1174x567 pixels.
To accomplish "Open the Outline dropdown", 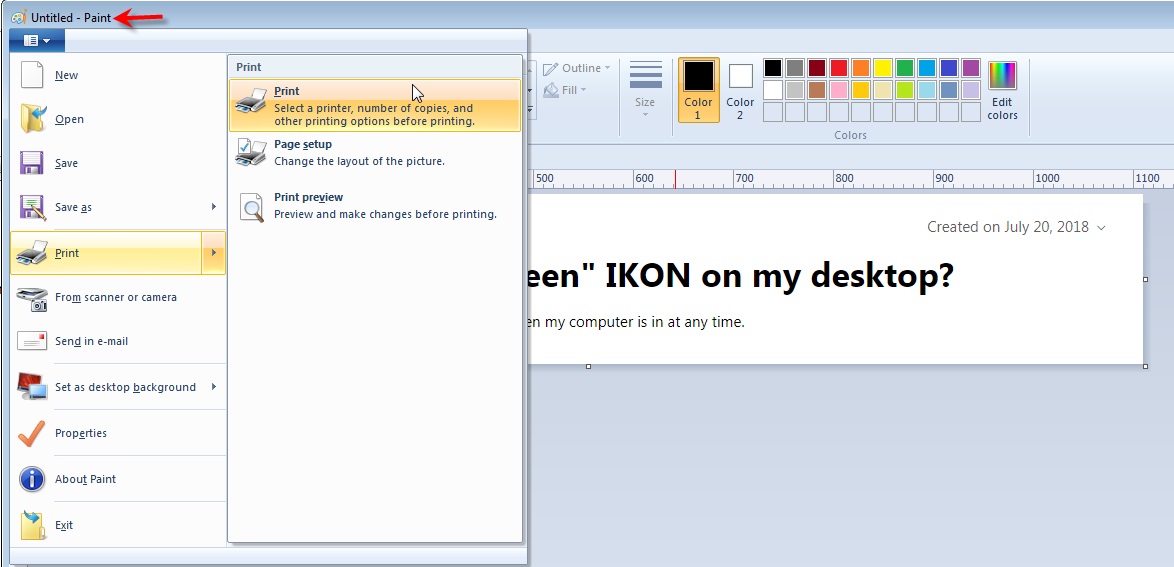I will pyautogui.click(x=577, y=68).
